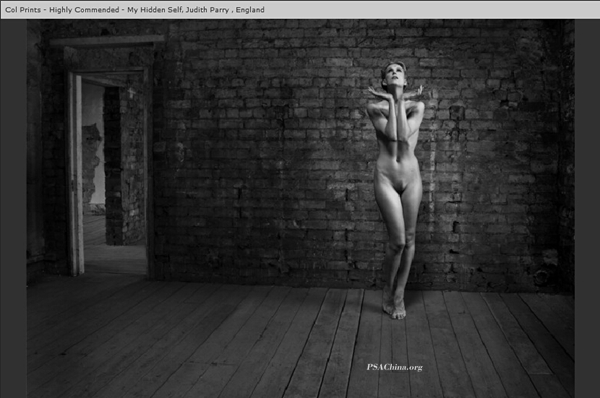Screen dimensions: 600x398
Task: Click the standing figure in the photo
Action: 396,189
